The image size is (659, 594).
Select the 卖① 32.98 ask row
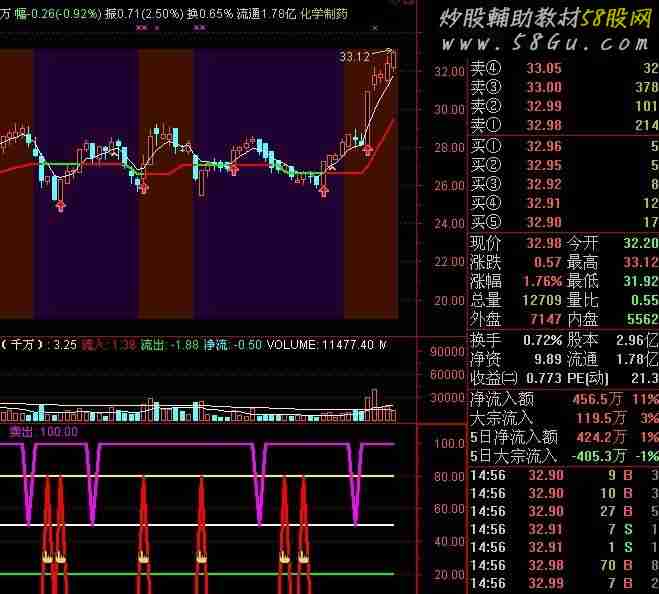pos(564,125)
